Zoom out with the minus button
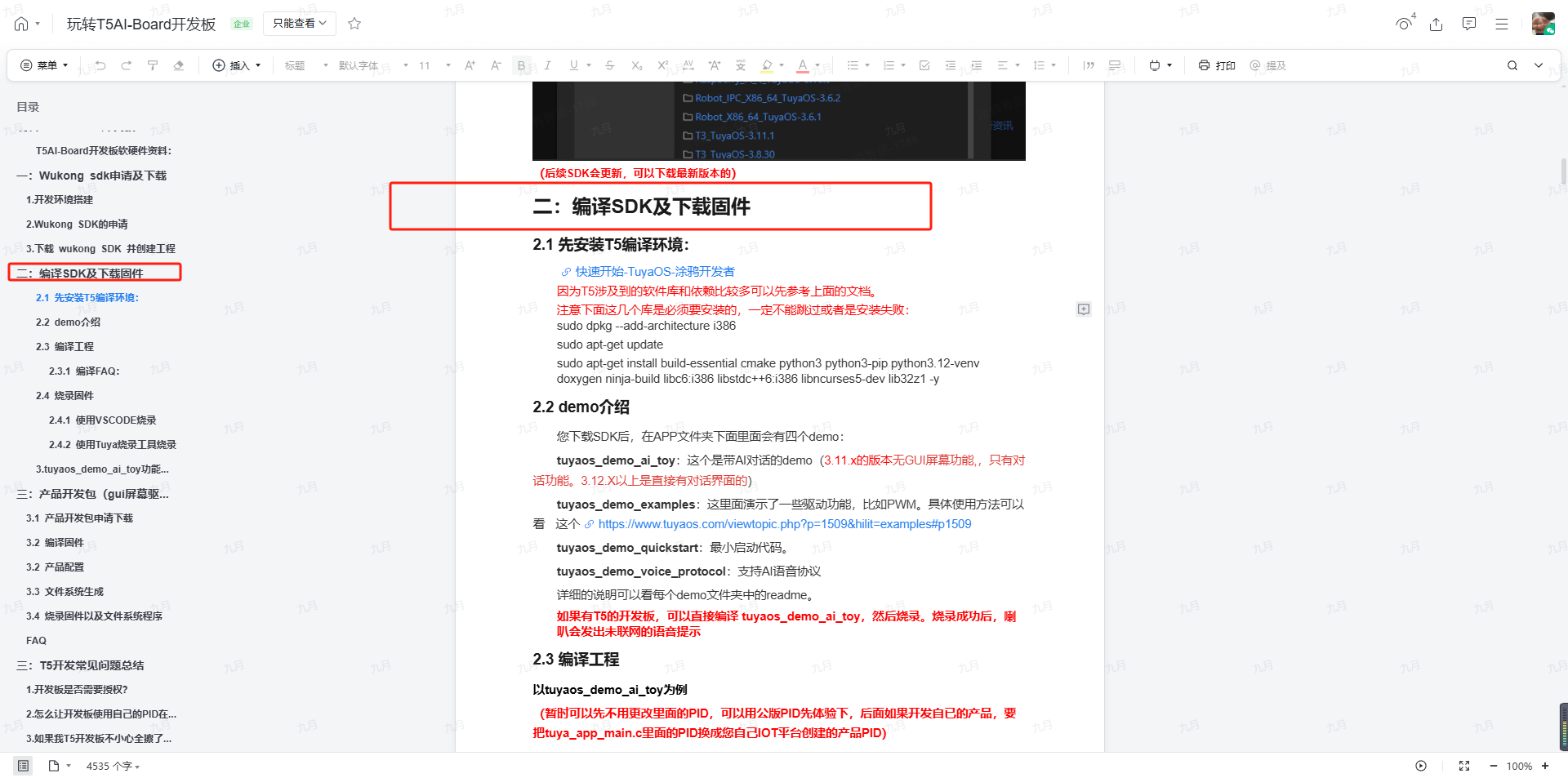The height and width of the screenshot is (778, 1568). tap(1494, 766)
